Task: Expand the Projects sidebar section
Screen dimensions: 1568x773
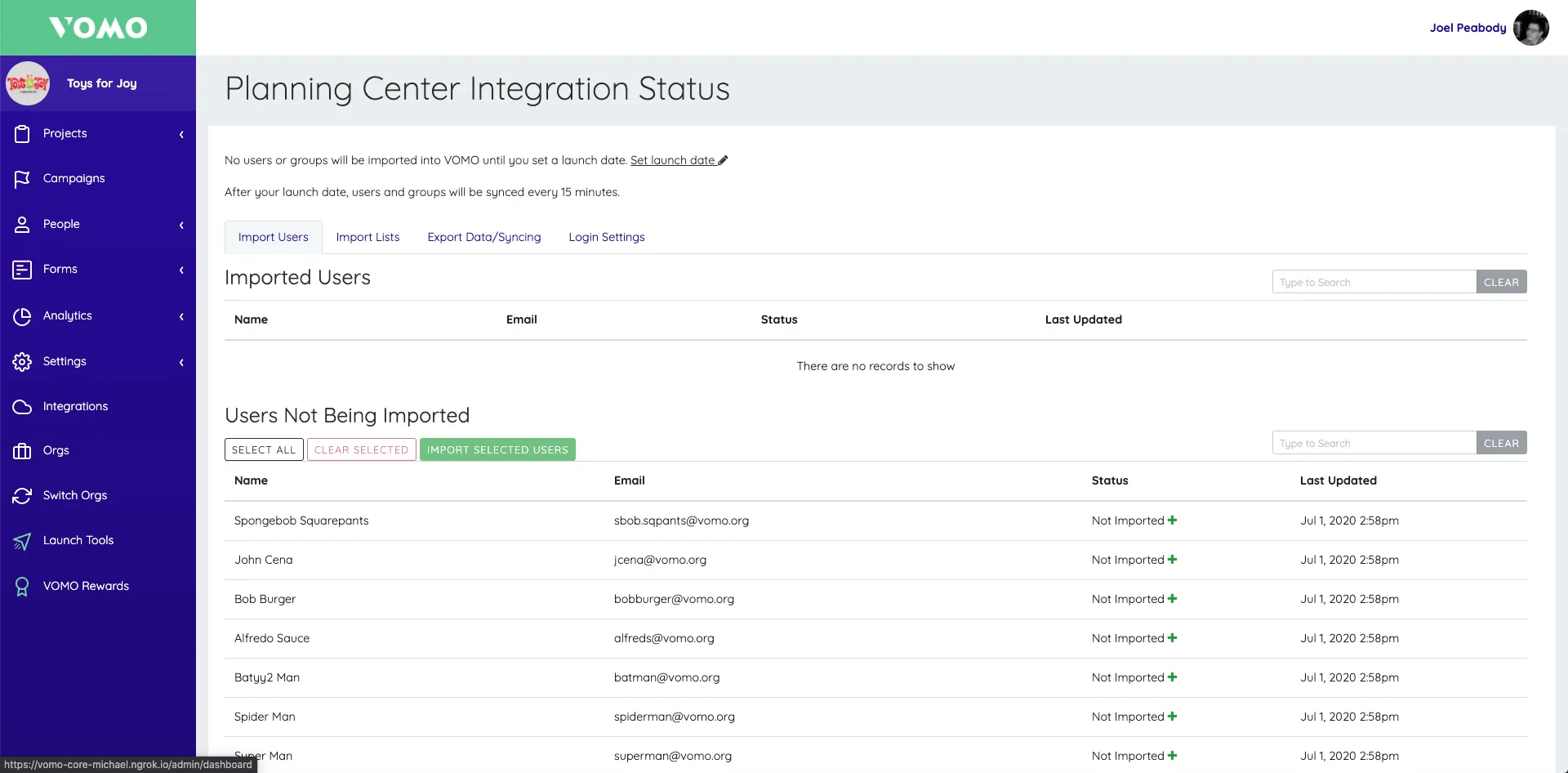Action: pos(180,133)
